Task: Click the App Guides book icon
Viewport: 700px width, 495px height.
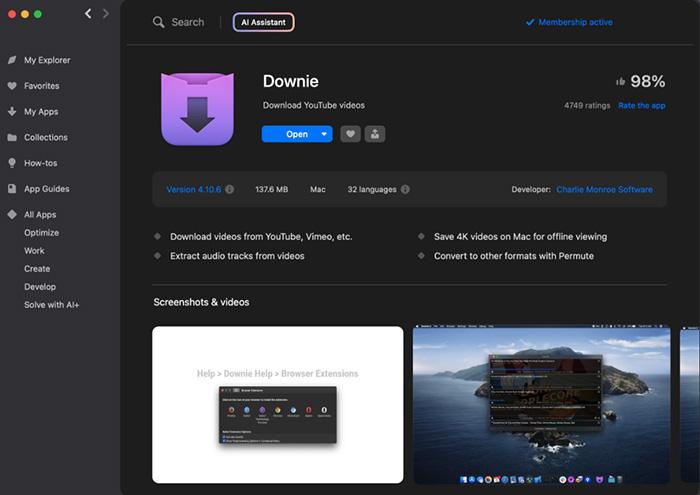Action: (x=12, y=189)
